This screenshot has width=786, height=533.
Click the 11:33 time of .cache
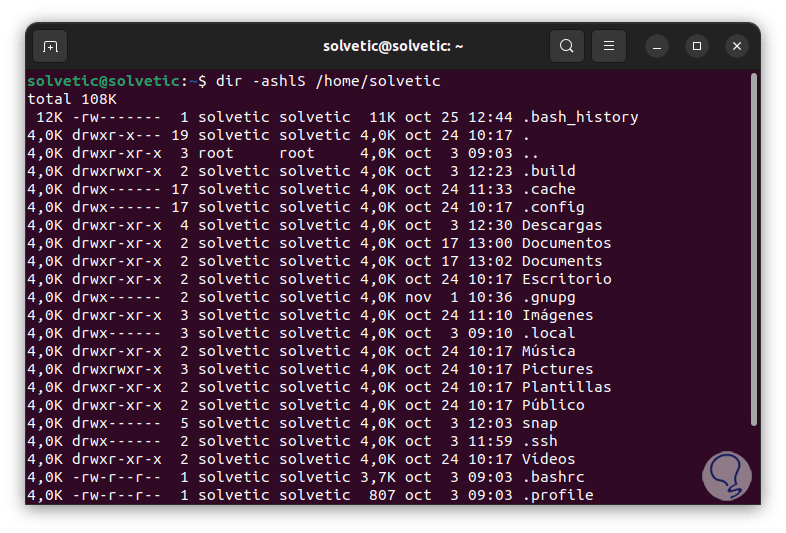coord(490,189)
